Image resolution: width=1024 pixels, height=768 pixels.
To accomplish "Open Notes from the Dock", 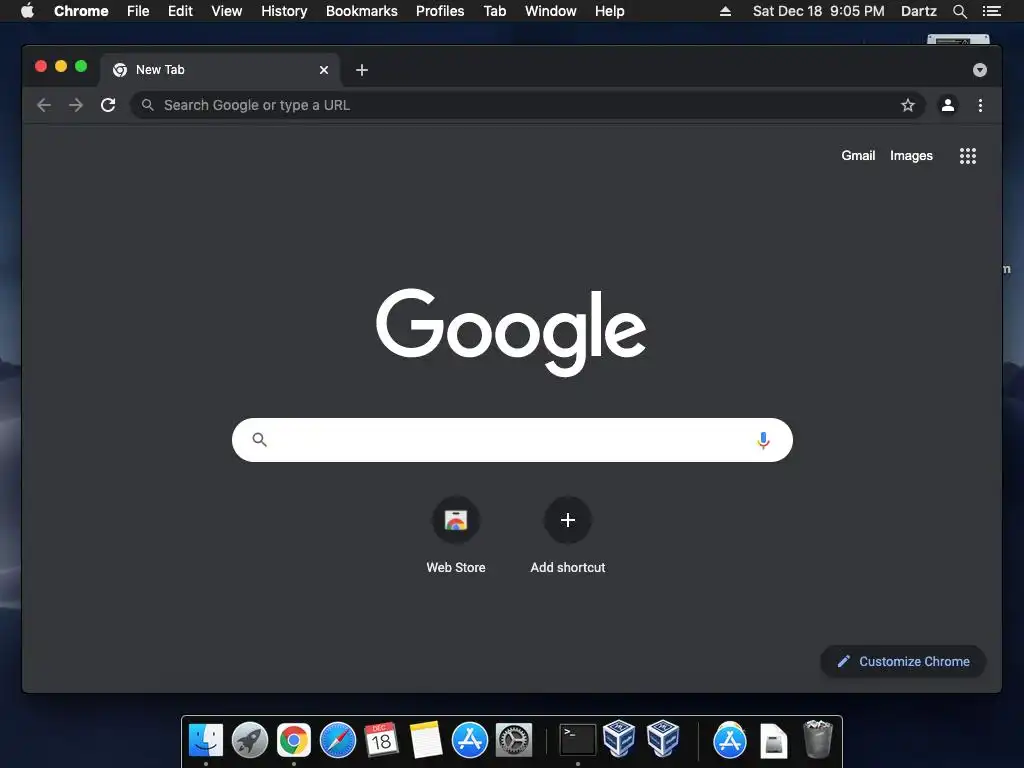I will tap(426, 740).
